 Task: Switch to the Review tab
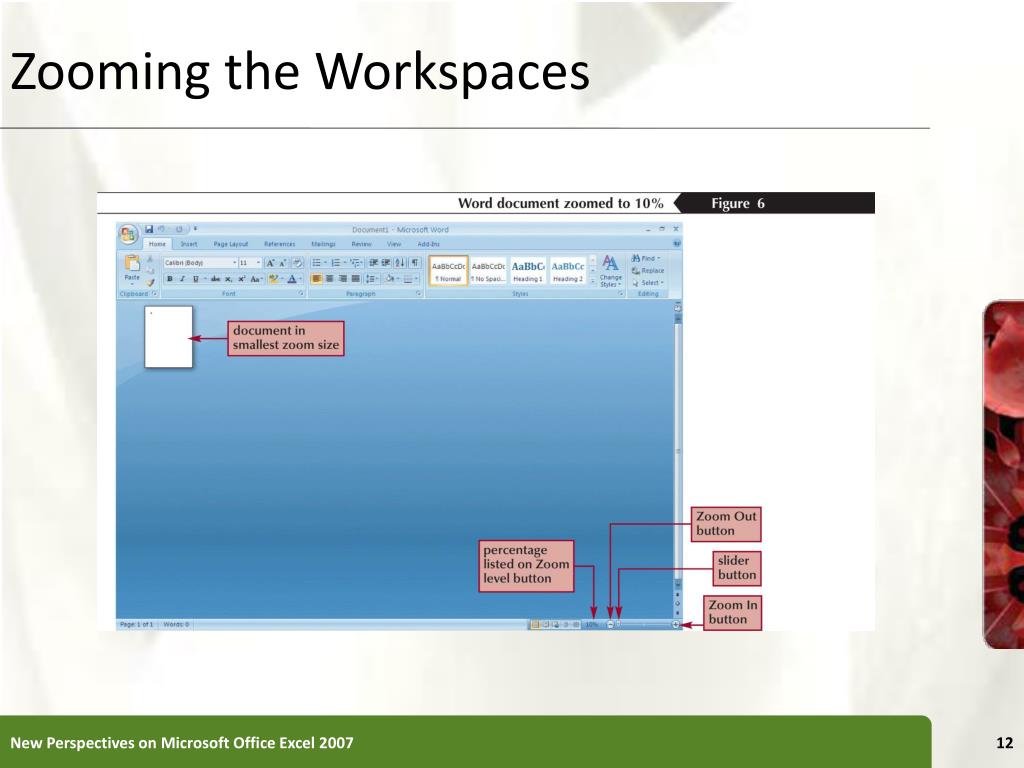(x=361, y=244)
